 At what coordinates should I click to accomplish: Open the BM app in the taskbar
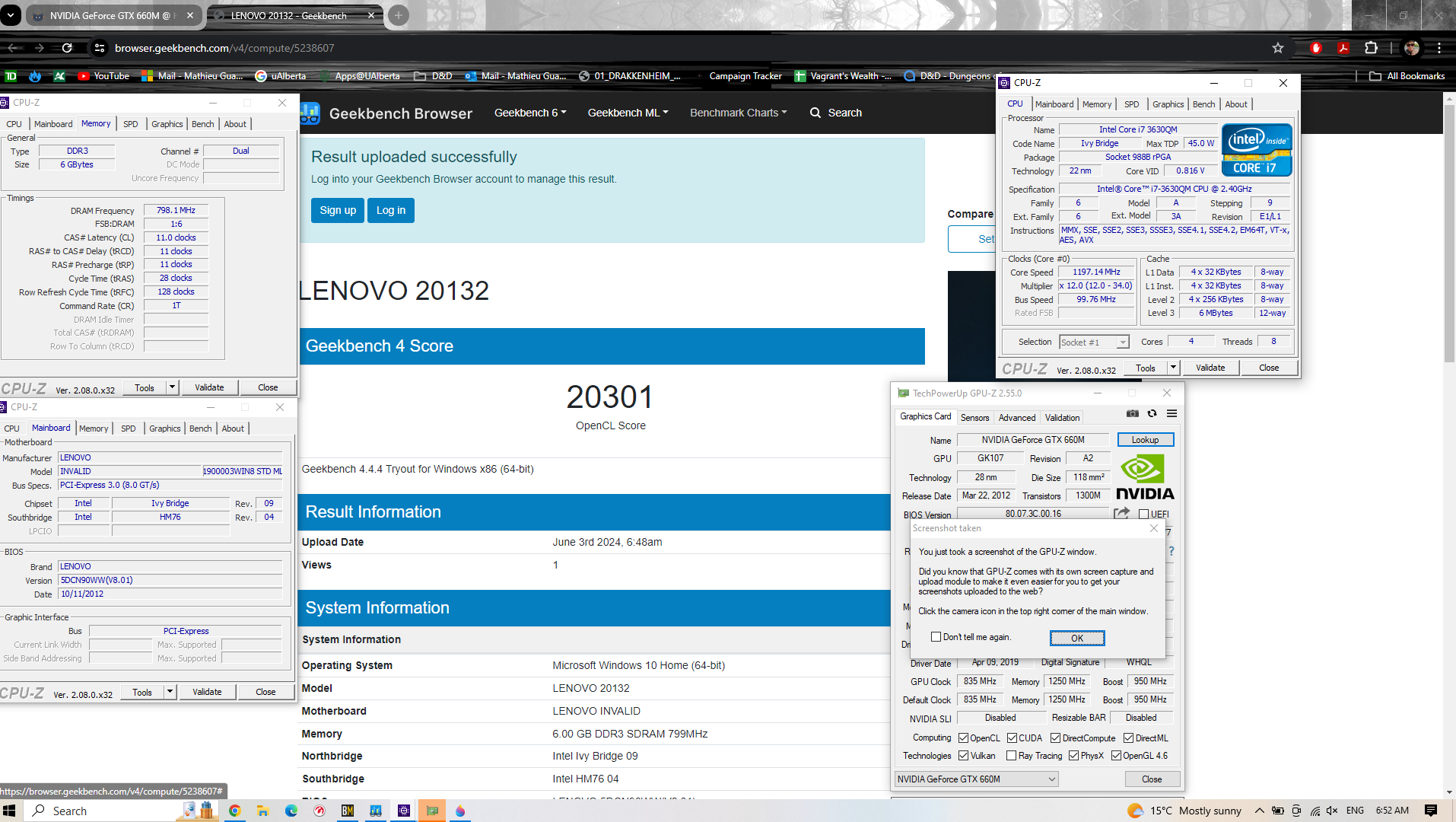348,811
